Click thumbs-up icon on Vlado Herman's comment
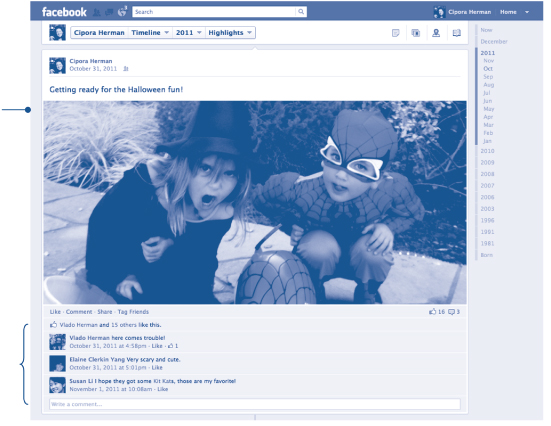 pyautogui.click(x=170, y=346)
